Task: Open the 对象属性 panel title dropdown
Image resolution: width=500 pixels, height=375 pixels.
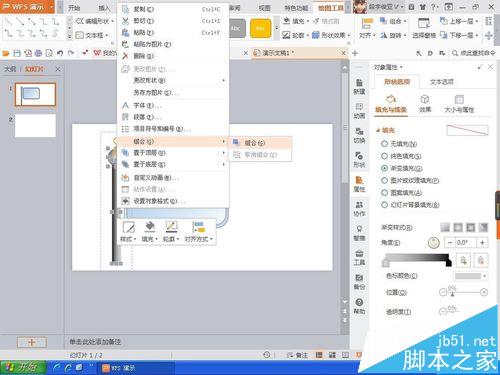Action: pos(401,67)
